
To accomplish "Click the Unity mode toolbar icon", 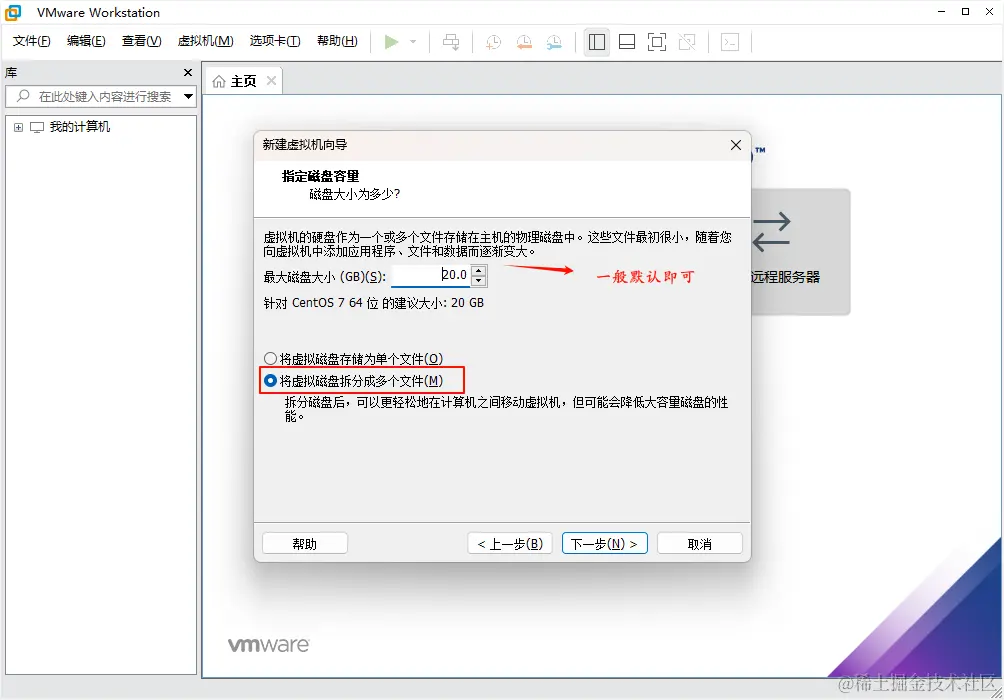I will pos(687,42).
